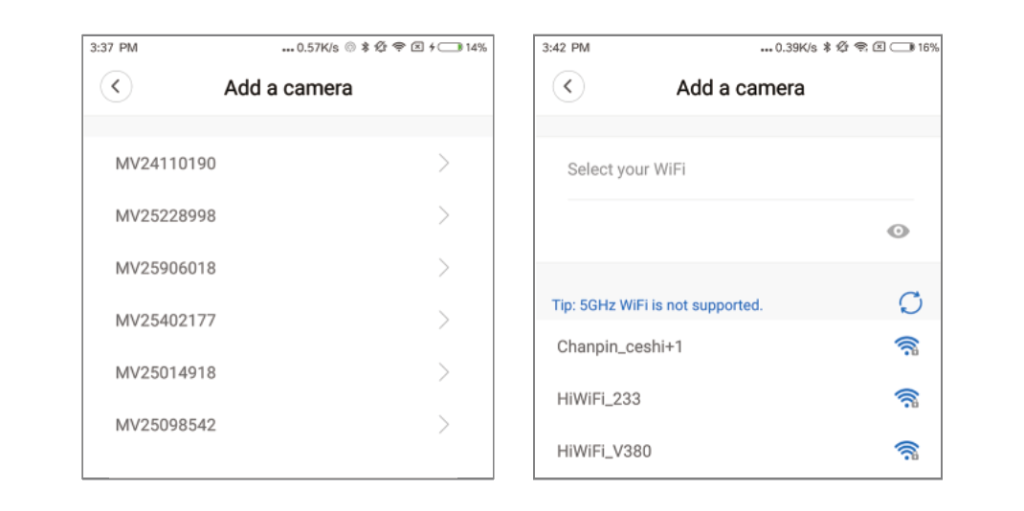Choose camera MV25906018
The height and width of the screenshot is (511, 1024).
pyautogui.click(x=166, y=268)
